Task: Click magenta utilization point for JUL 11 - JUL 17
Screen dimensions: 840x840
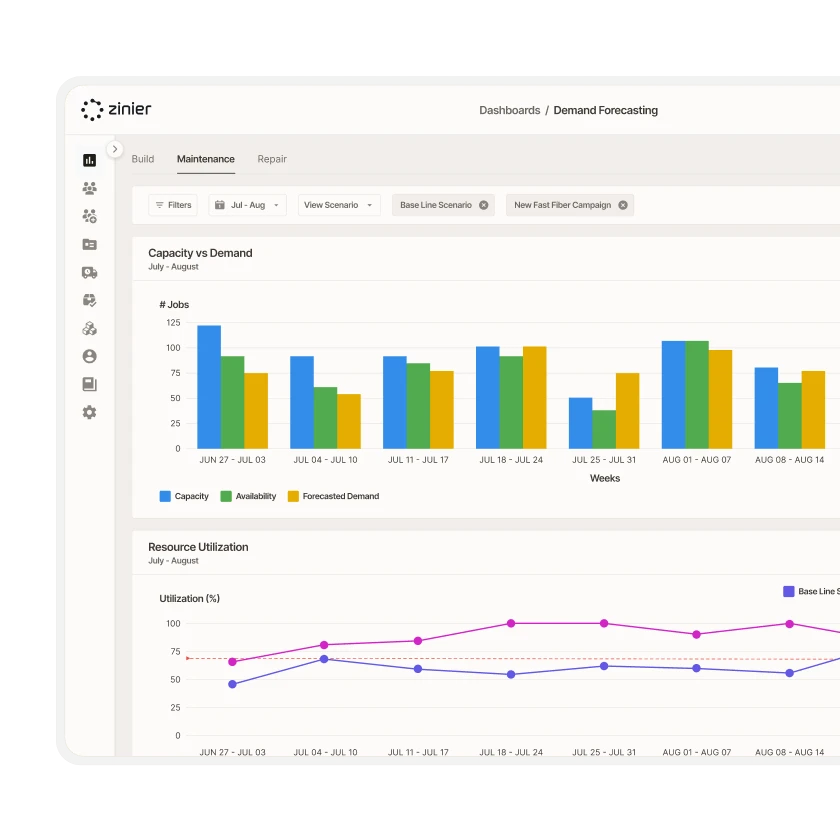Action: (x=418, y=641)
